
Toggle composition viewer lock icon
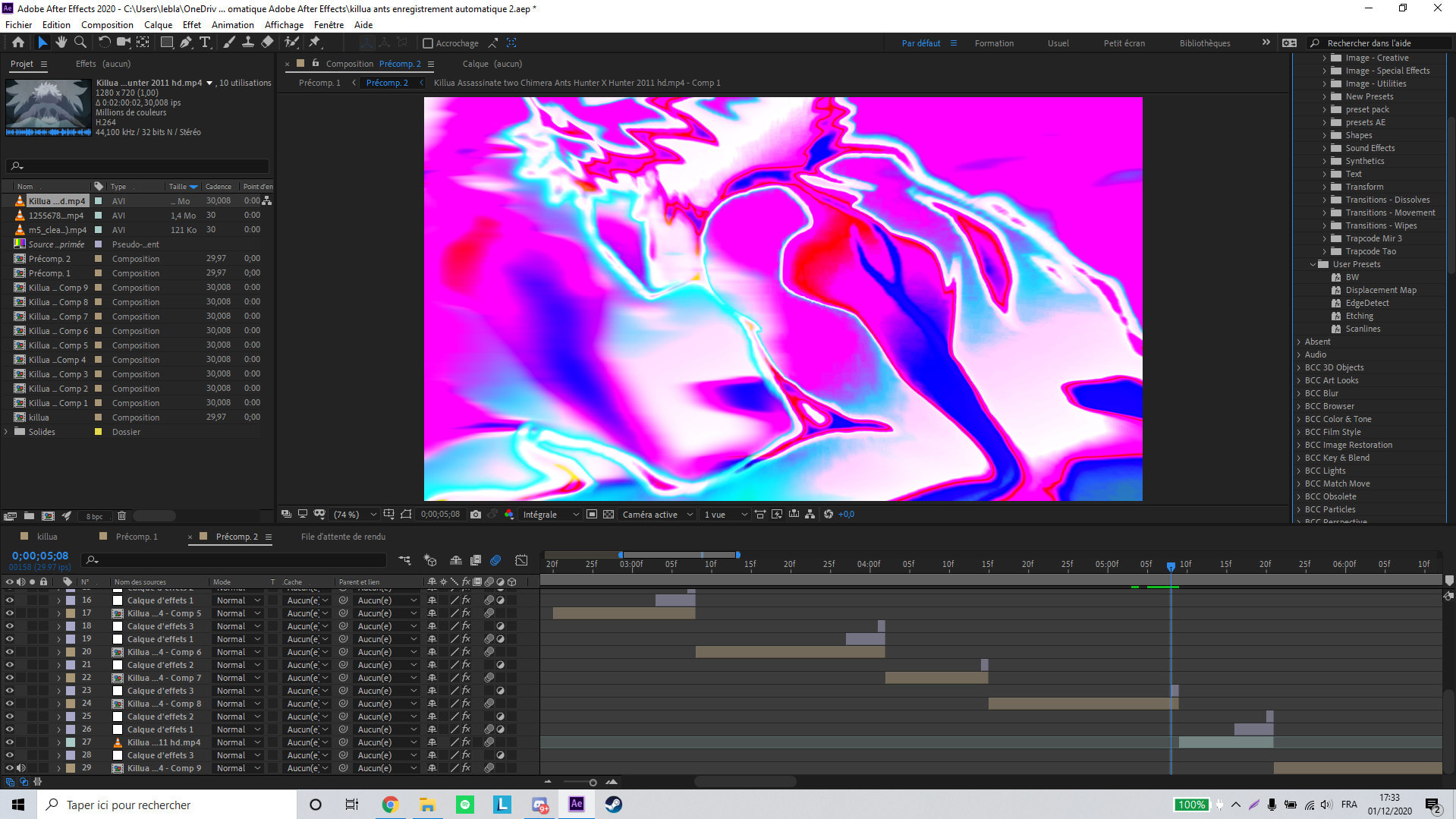pyautogui.click(x=316, y=64)
